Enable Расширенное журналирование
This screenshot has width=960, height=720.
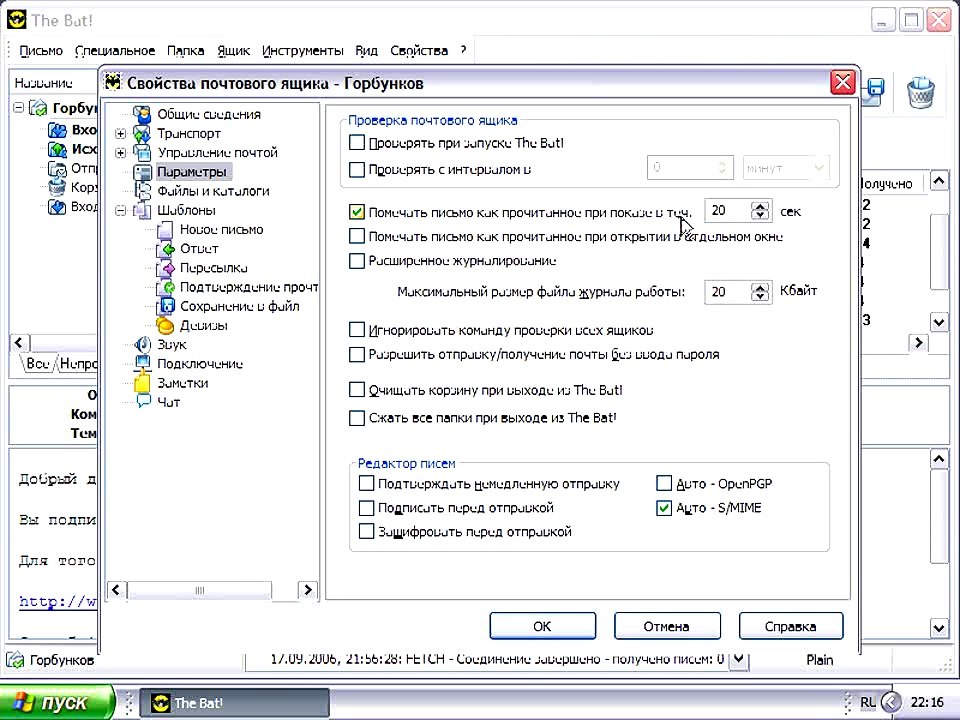pyautogui.click(x=356, y=261)
